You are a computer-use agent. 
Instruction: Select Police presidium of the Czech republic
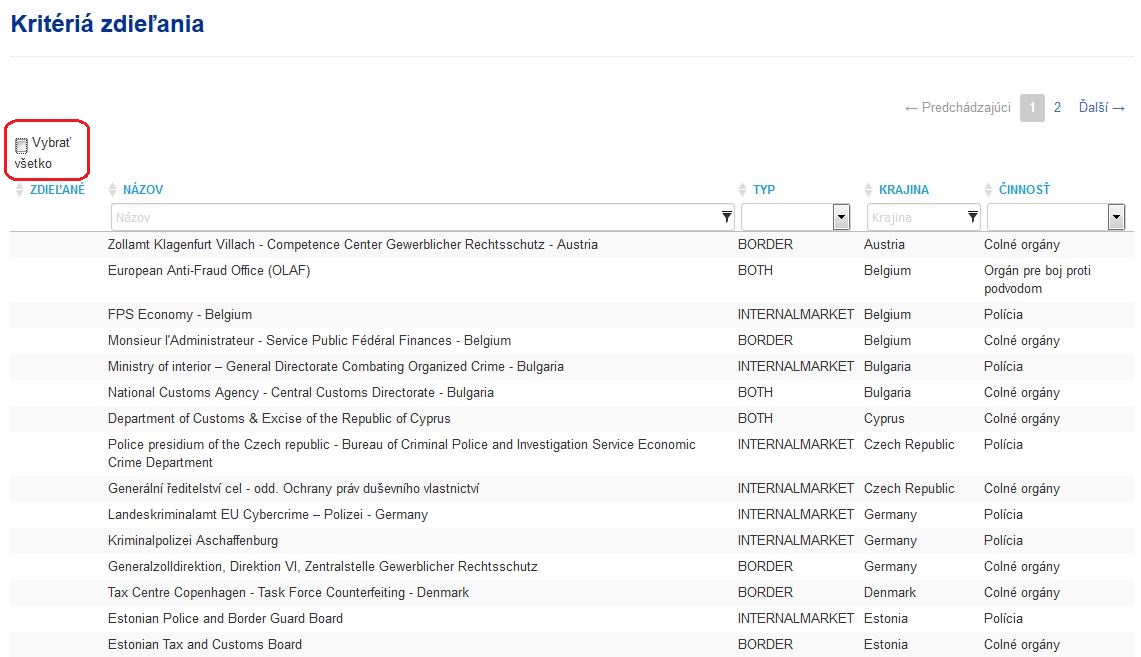pos(571,453)
